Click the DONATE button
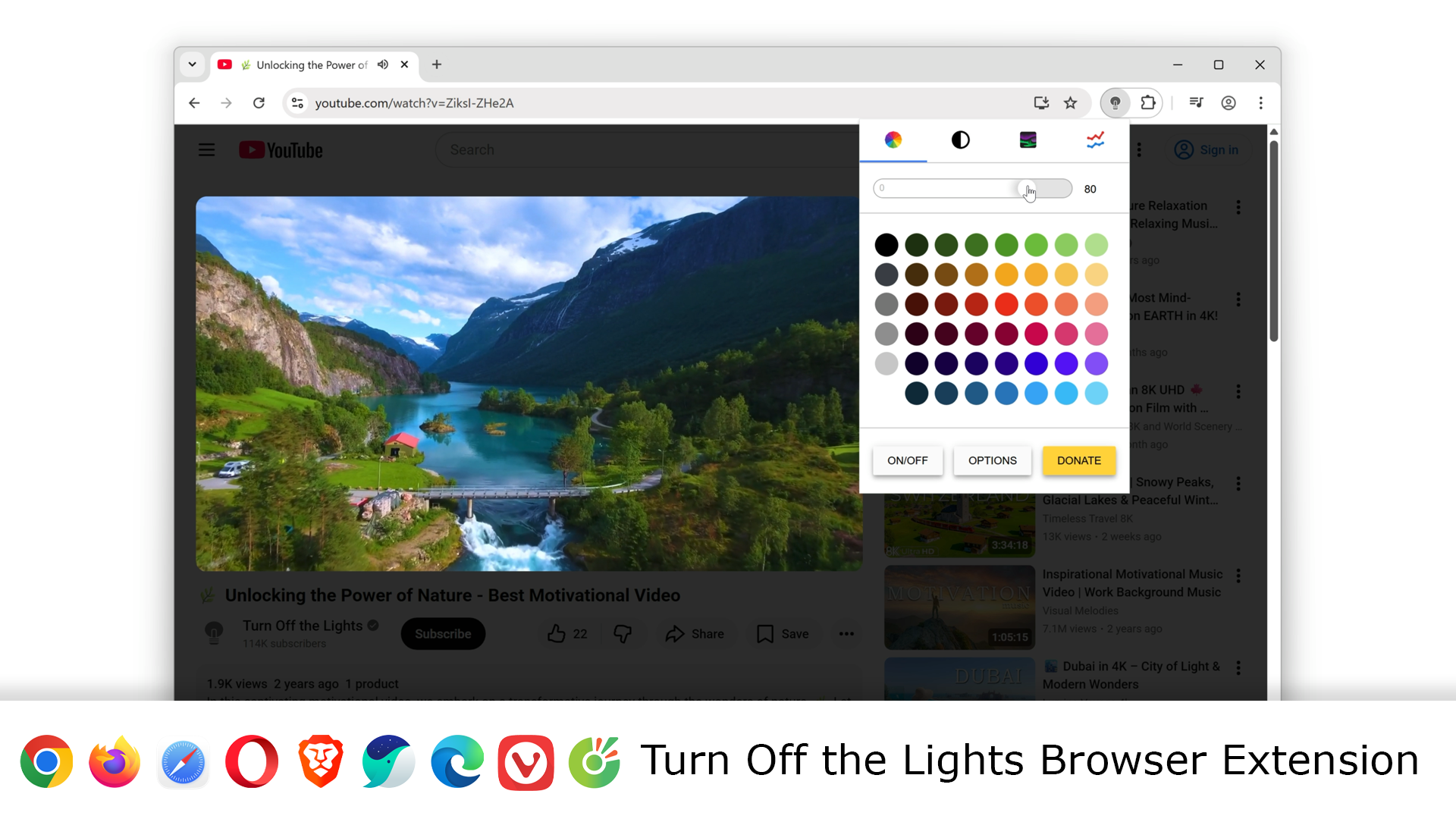Viewport: 1456px width, 819px height. pyautogui.click(x=1079, y=460)
